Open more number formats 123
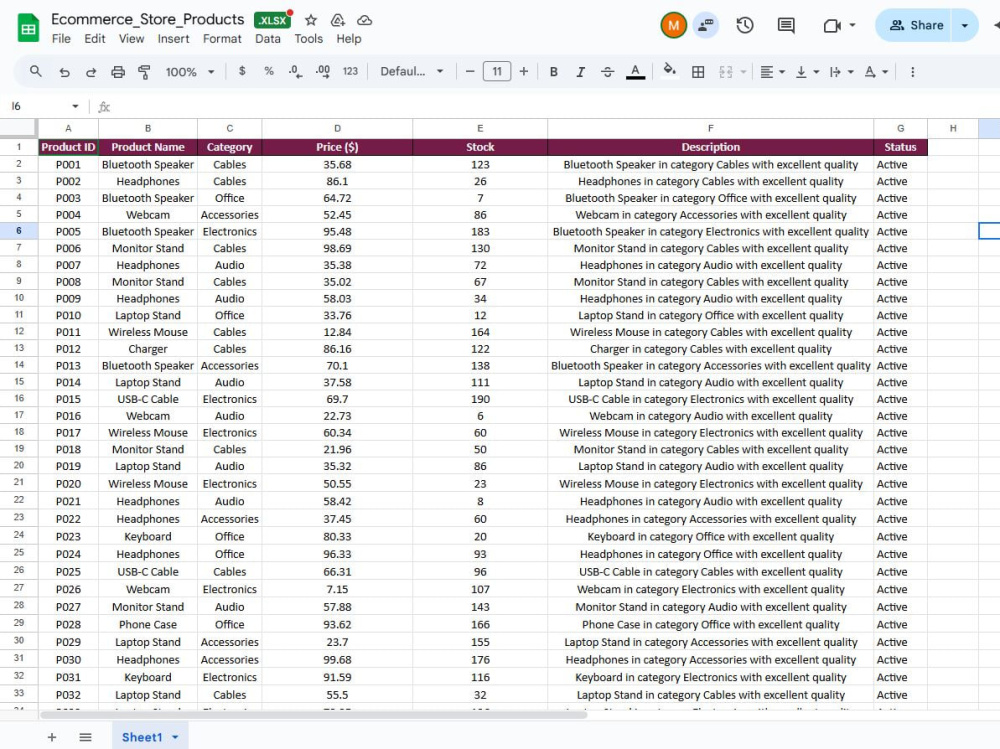This screenshot has height=749, width=1000. click(350, 71)
